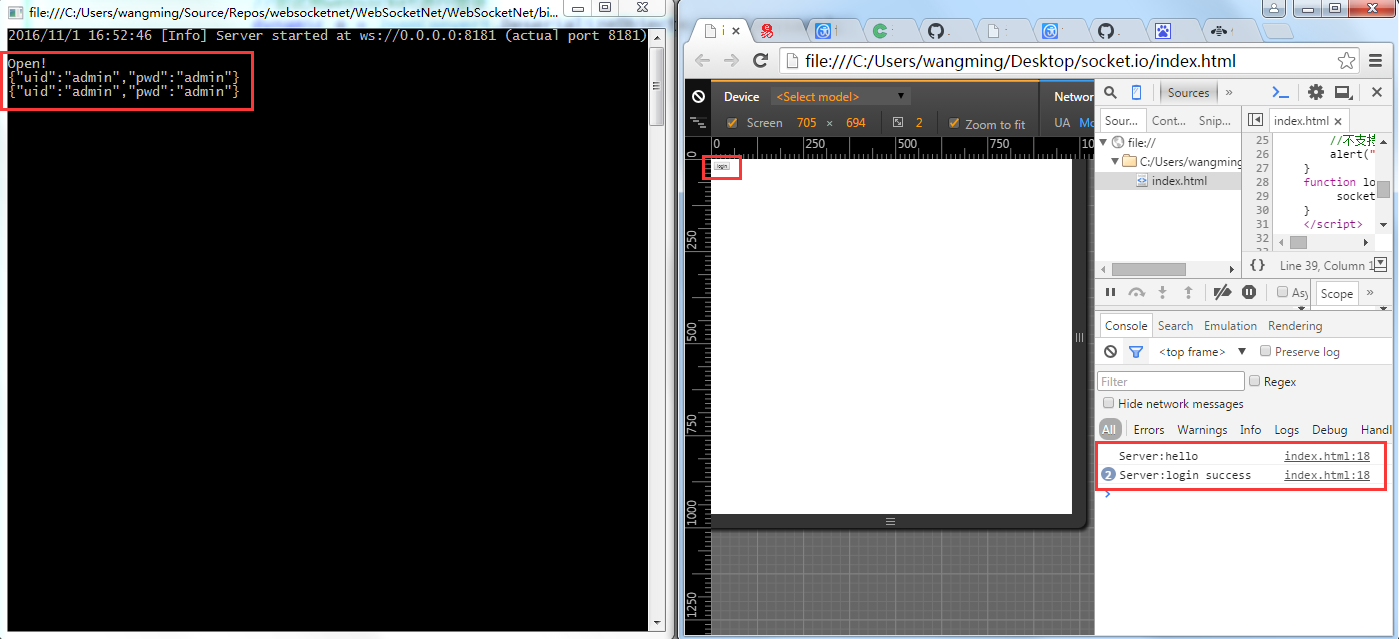This screenshot has width=1399, height=639.
Task: Bookmark this page with star icon
Action: pyautogui.click(x=1346, y=60)
